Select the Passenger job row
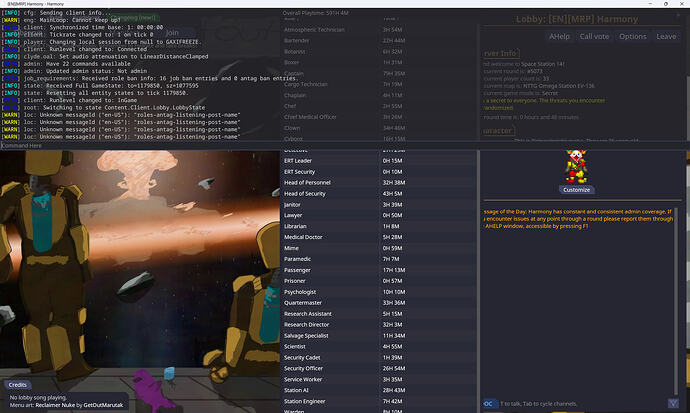Viewport: 690px width, 413px height. pos(378,270)
